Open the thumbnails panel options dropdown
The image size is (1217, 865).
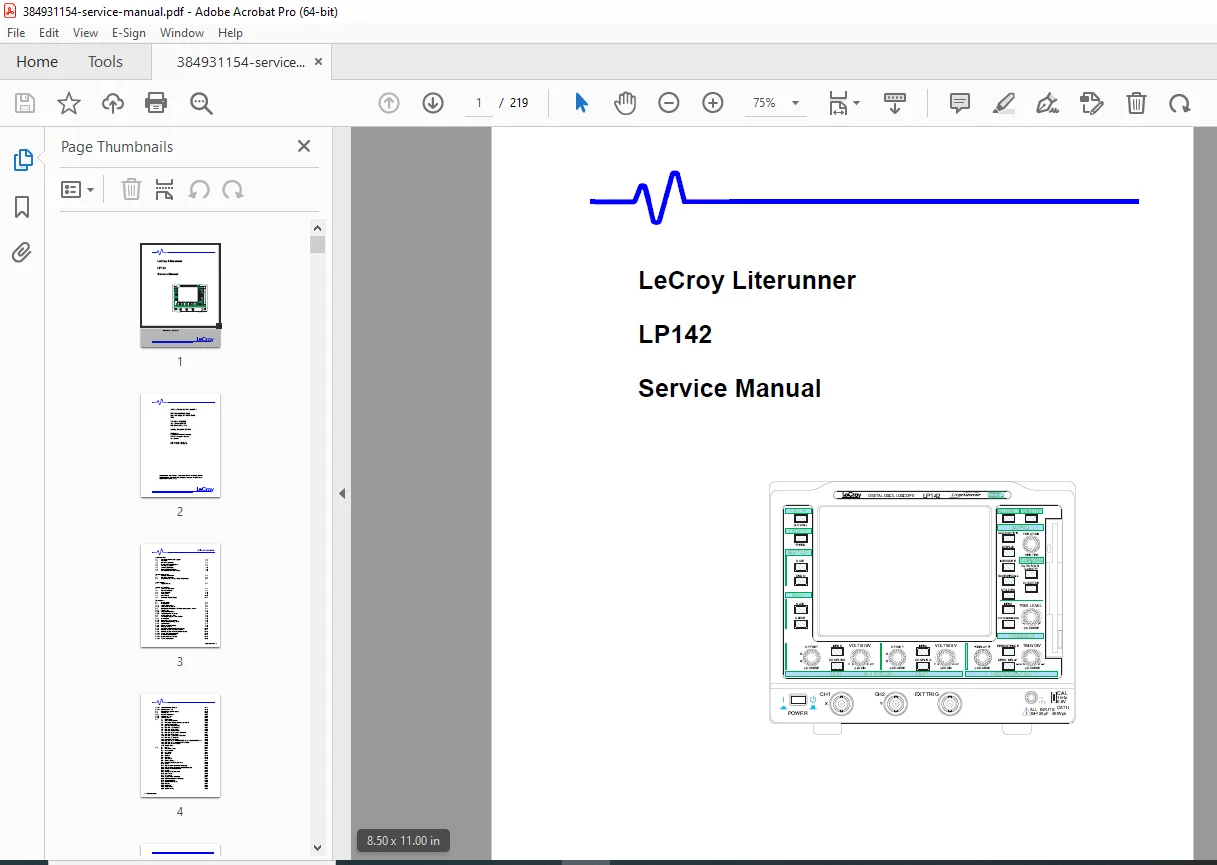pyautogui.click(x=77, y=190)
